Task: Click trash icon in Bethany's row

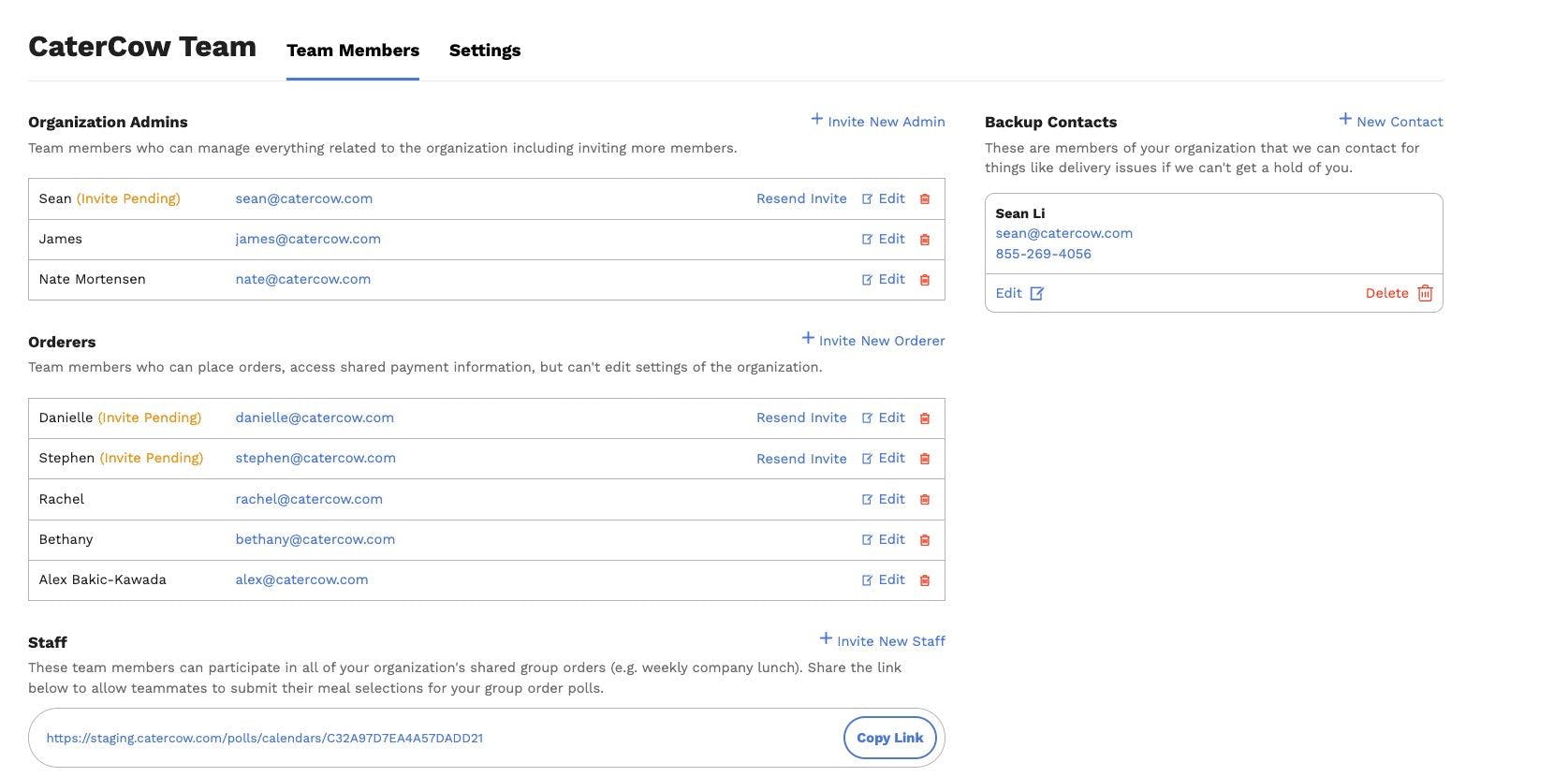Action: coord(925,540)
